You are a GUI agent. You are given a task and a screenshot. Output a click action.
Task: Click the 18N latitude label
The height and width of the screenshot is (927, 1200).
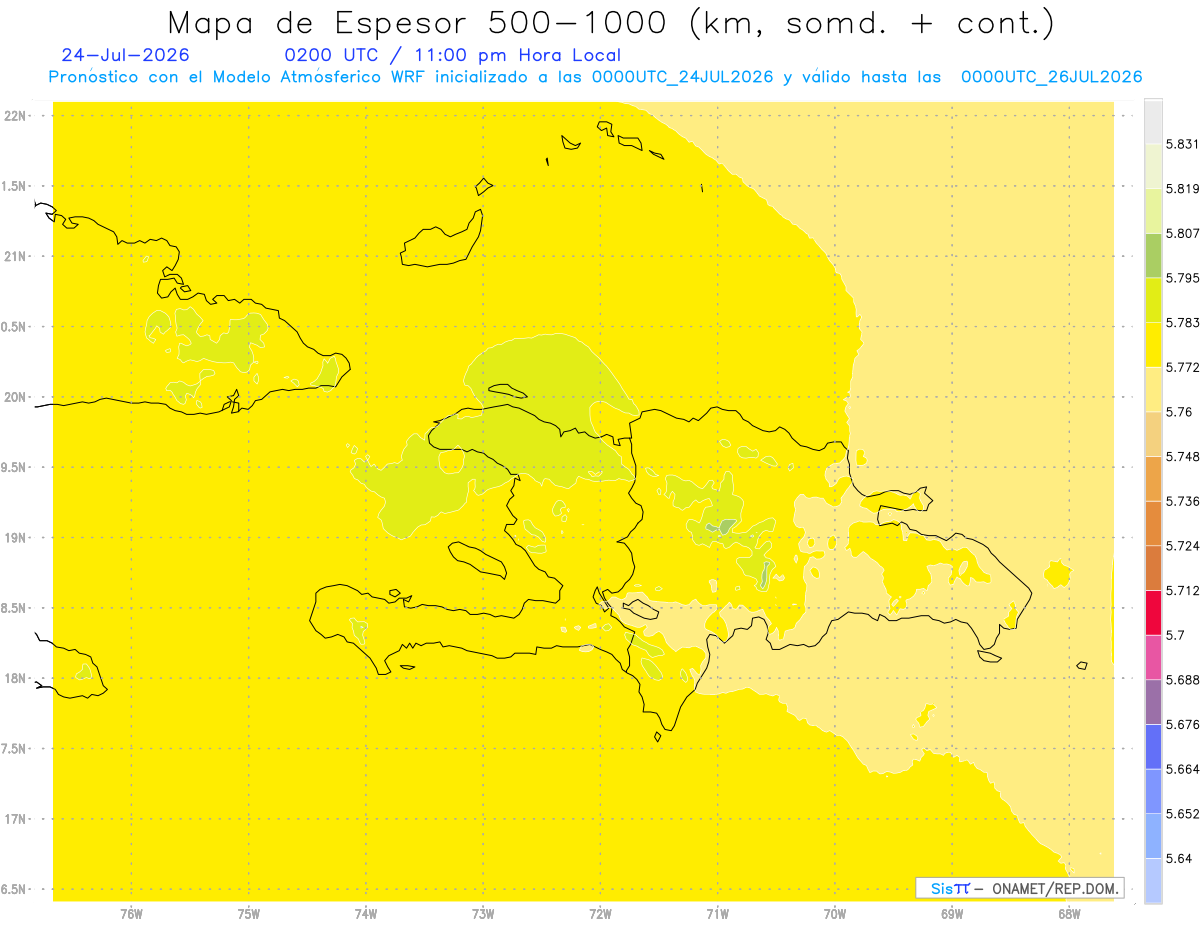tap(15, 678)
